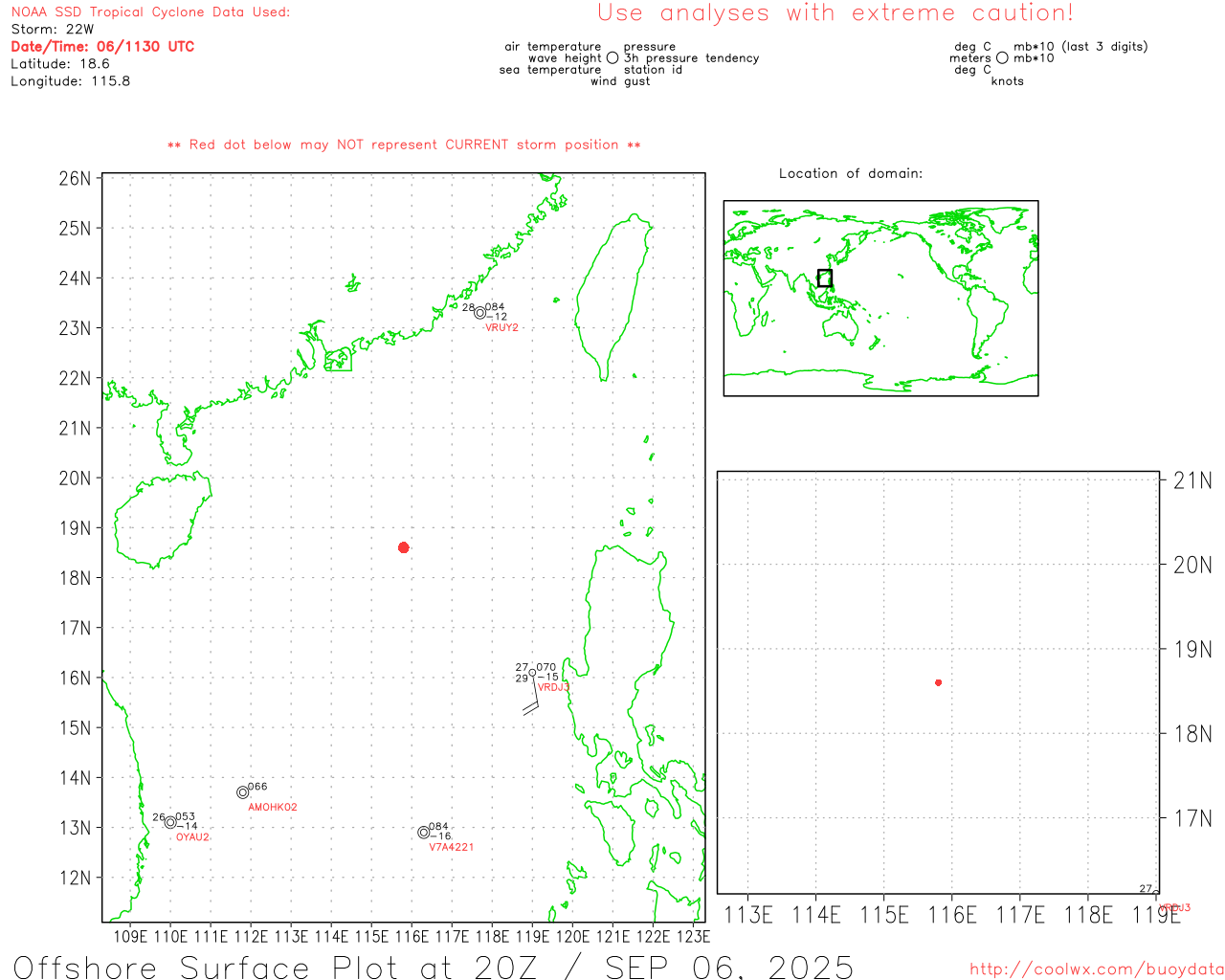
Task: Click the V7A4221 red station label
Action: pyautogui.click(x=452, y=847)
